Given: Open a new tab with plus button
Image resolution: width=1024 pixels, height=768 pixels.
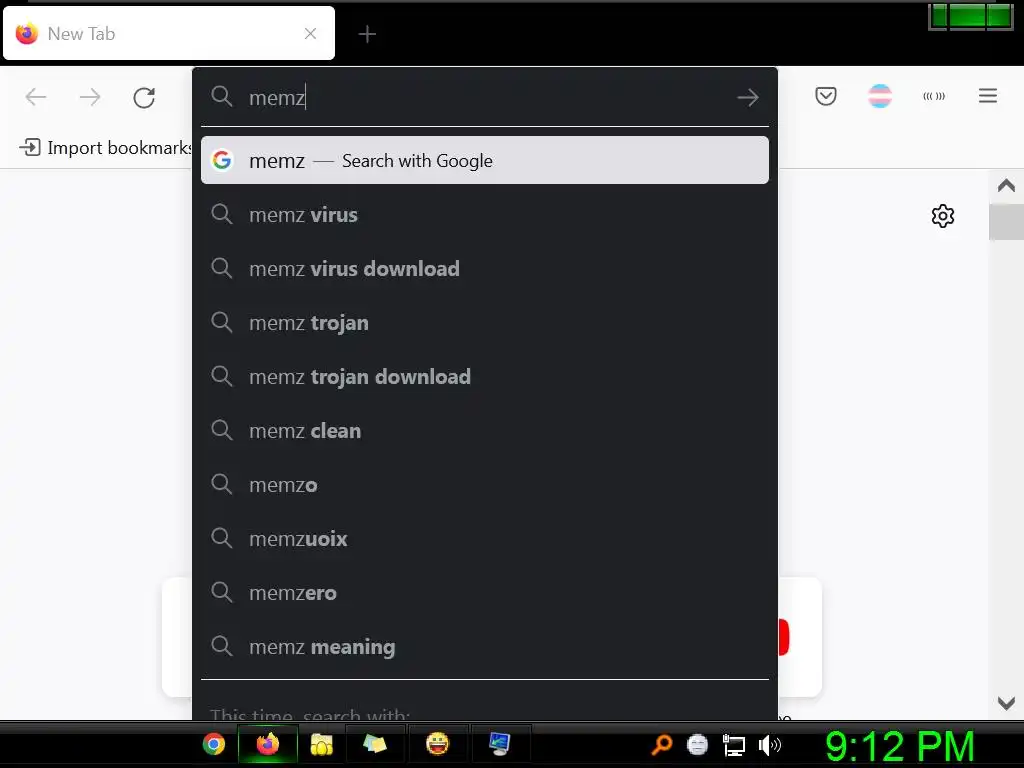Looking at the screenshot, I should [x=367, y=34].
